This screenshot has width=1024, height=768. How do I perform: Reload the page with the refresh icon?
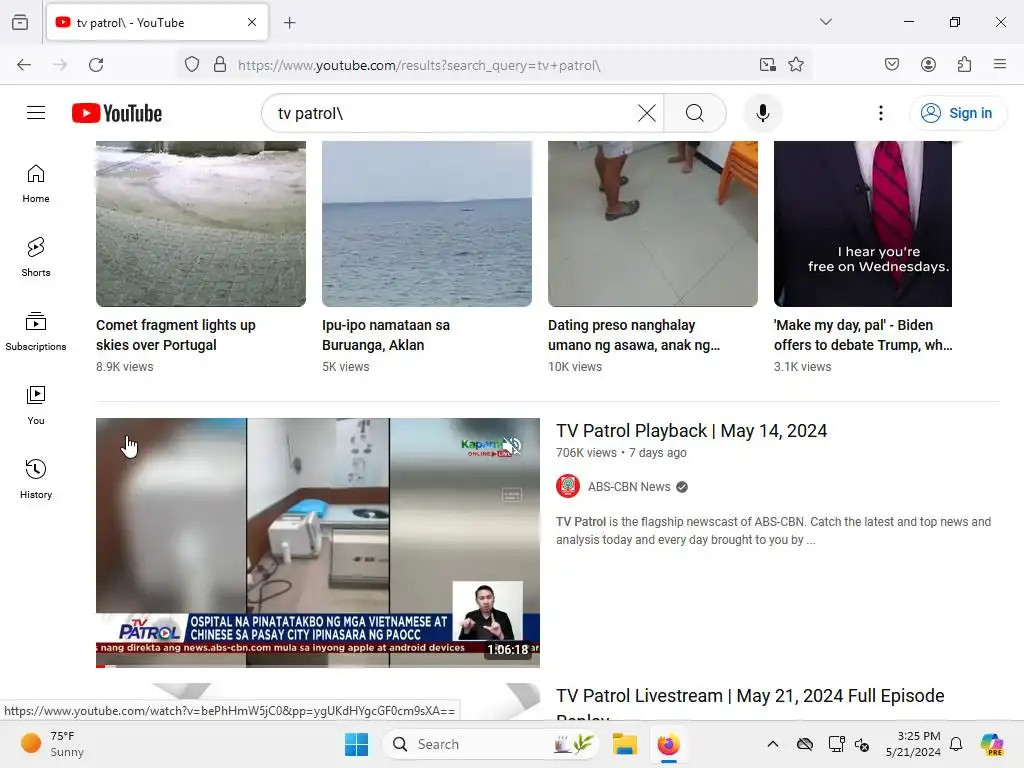coord(96,65)
